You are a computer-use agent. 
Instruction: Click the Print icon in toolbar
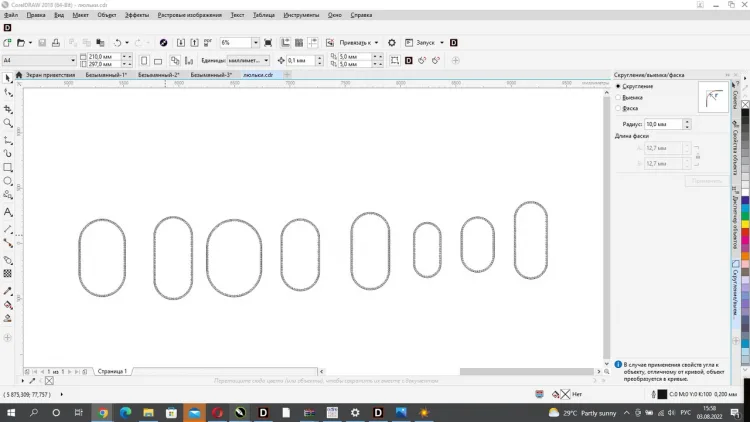click(56, 43)
